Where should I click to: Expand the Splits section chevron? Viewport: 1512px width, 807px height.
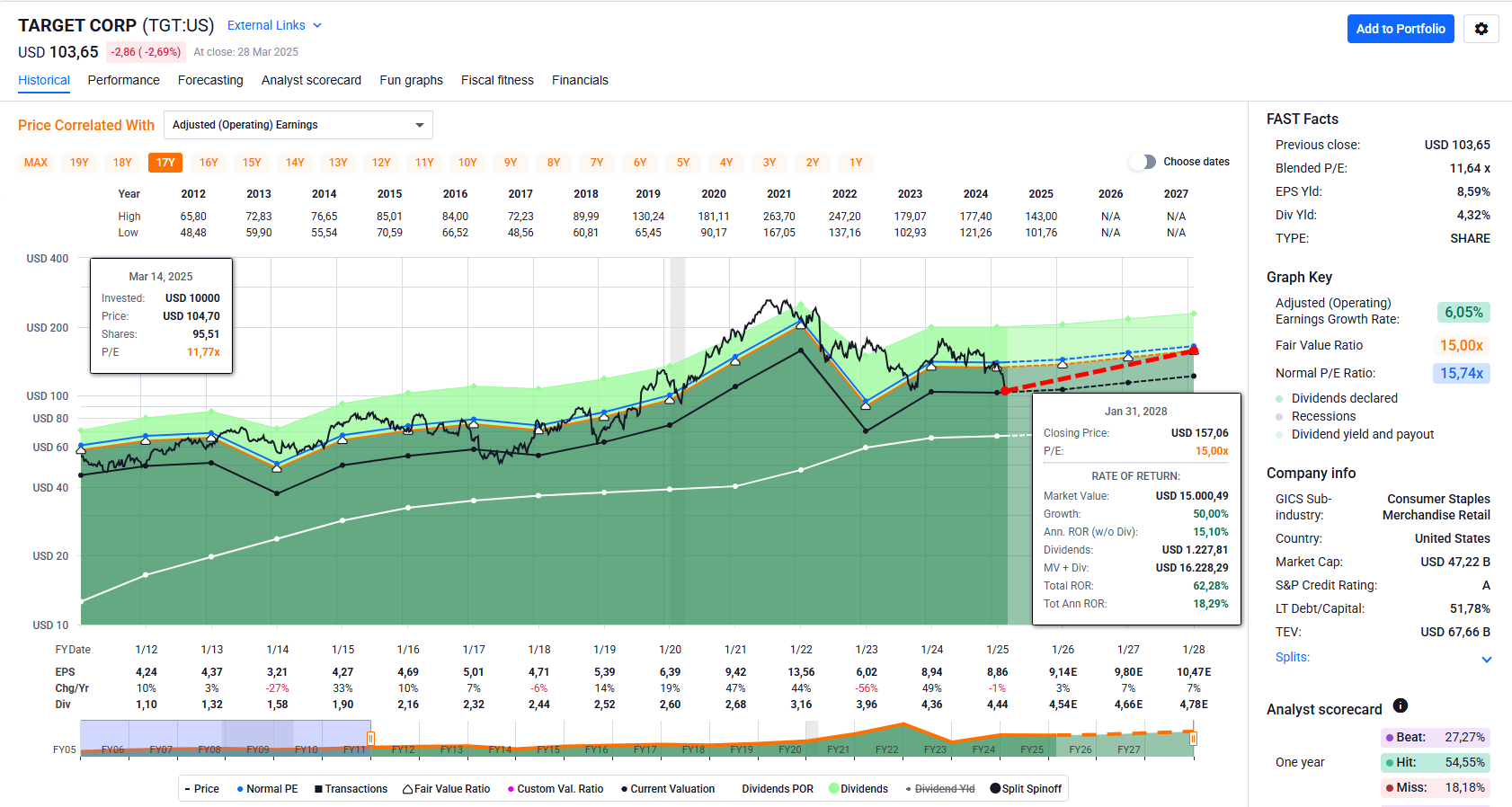pyautogui.click(x=1486, y=659)
